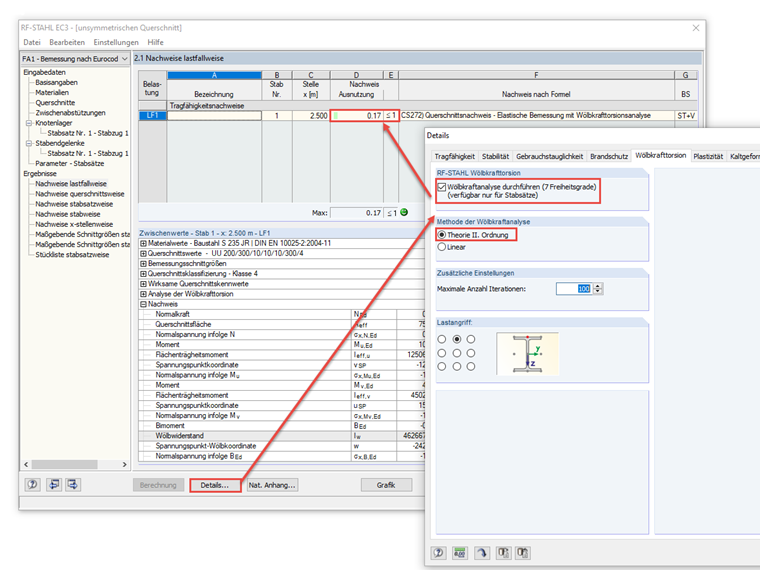760x570 pixels.
Task: Open the Hilfe menu
Action: pyautogui.click(x=156, y=42)
